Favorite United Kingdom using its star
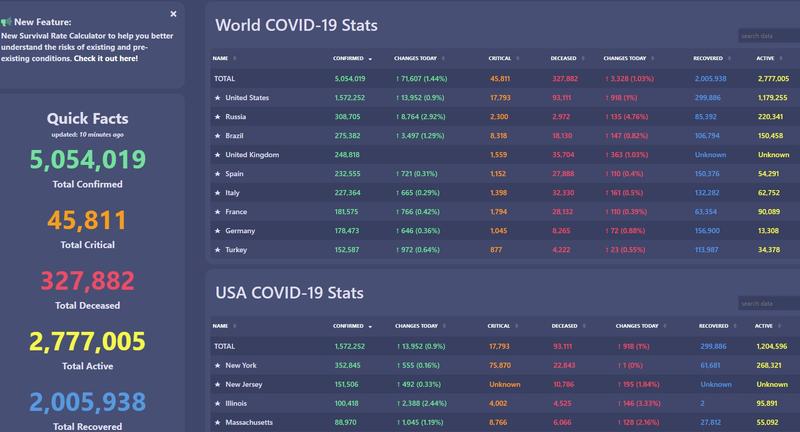This screenshot has height=432, width=800. tap(217, 155)
